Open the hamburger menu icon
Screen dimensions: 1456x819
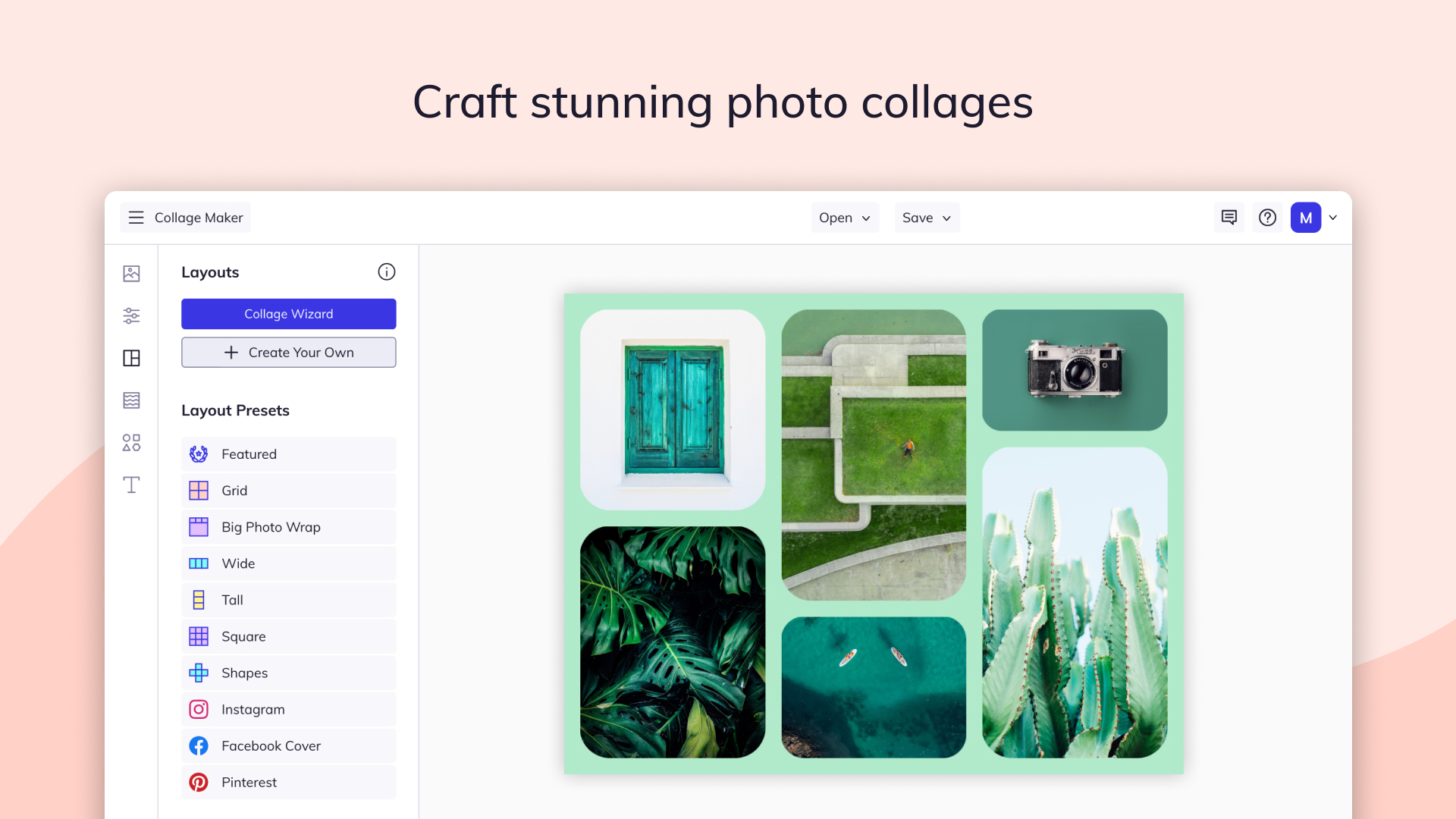[x=136, y=218]
